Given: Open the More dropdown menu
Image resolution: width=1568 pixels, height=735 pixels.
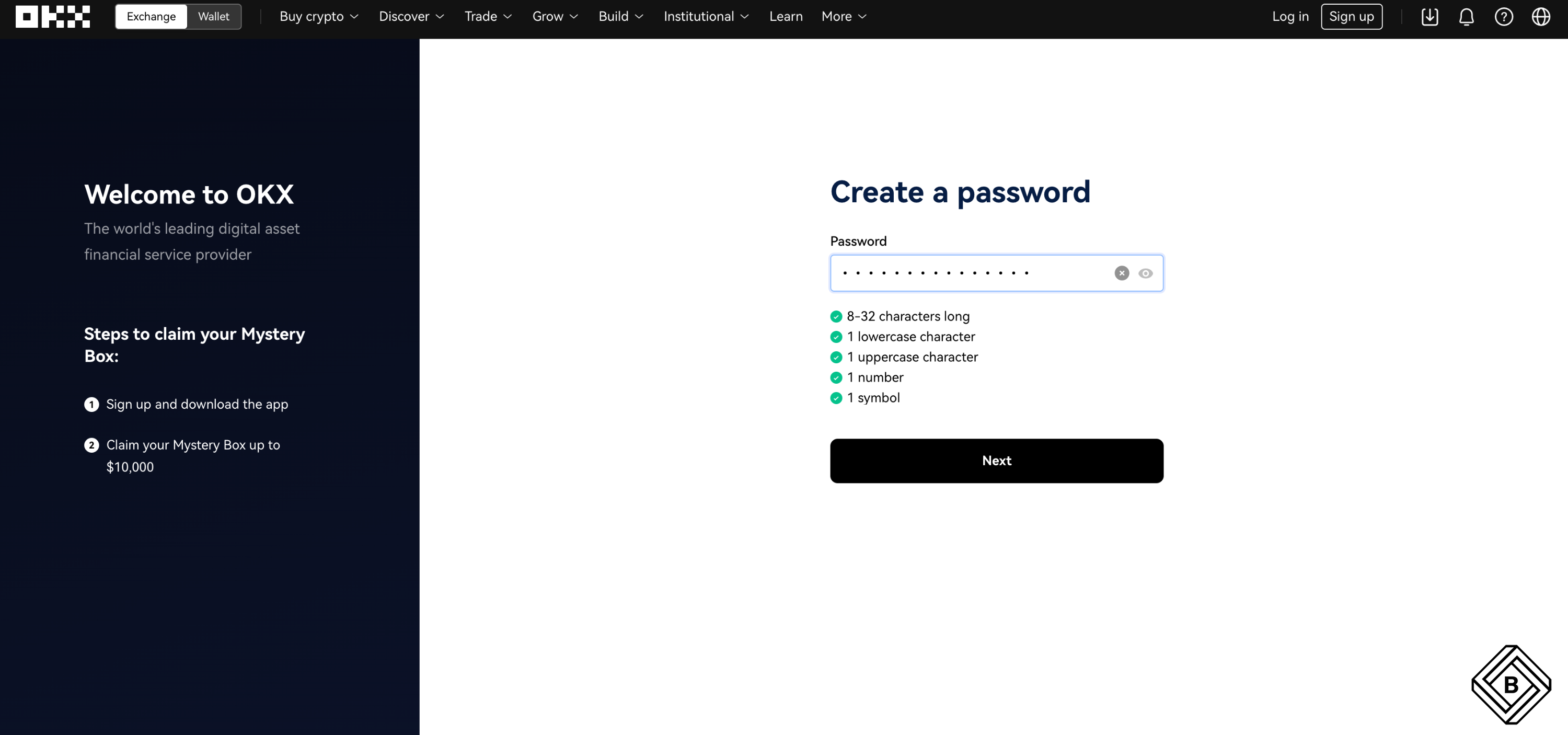Looking at the screenshot, I should click(x=844, y=16).
